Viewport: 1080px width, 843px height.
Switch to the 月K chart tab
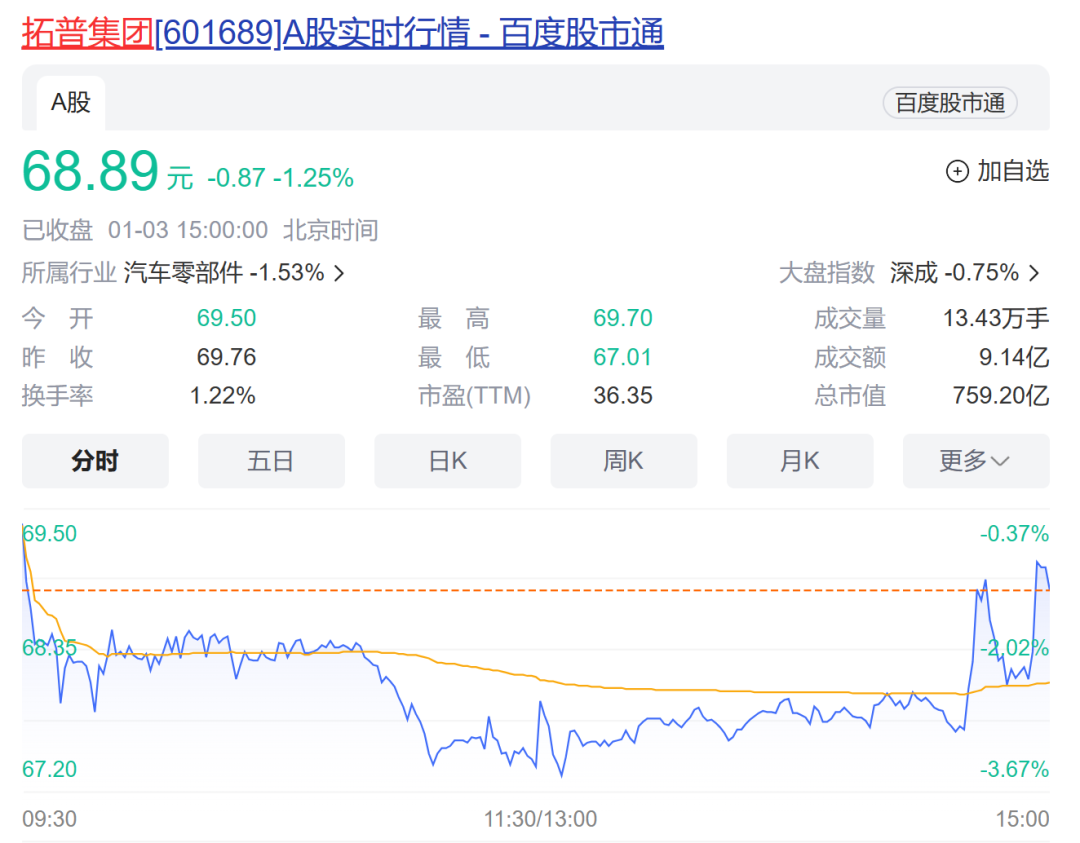pyautogui.click(x=800, y=461)
